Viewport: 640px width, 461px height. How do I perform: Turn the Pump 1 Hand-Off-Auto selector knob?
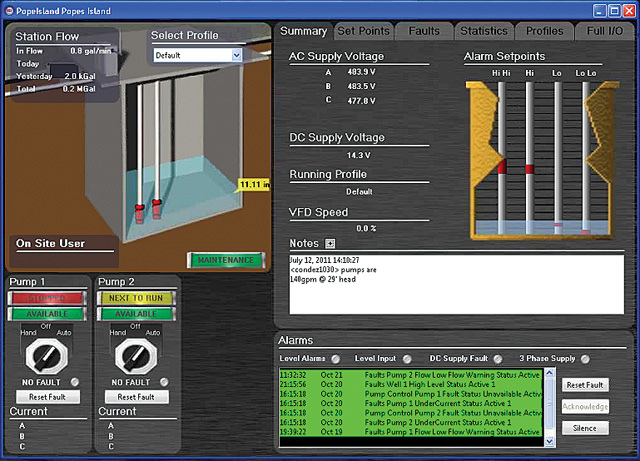click(x=47, y=354)
